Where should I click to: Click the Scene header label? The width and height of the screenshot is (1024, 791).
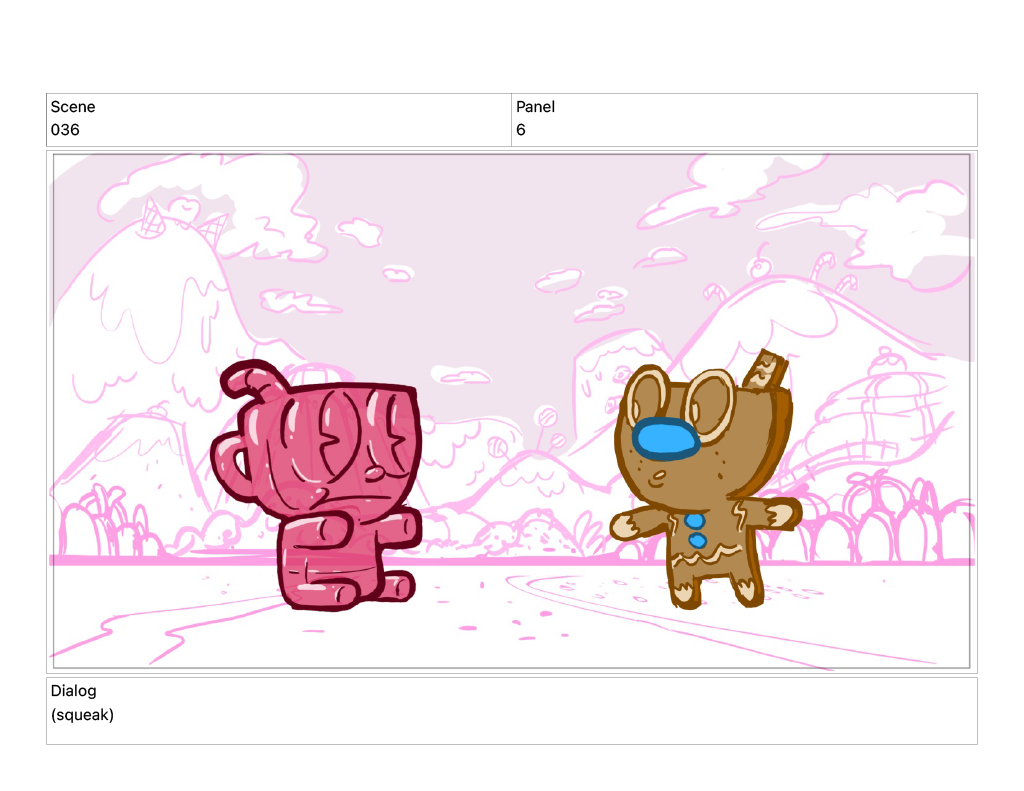73,107
